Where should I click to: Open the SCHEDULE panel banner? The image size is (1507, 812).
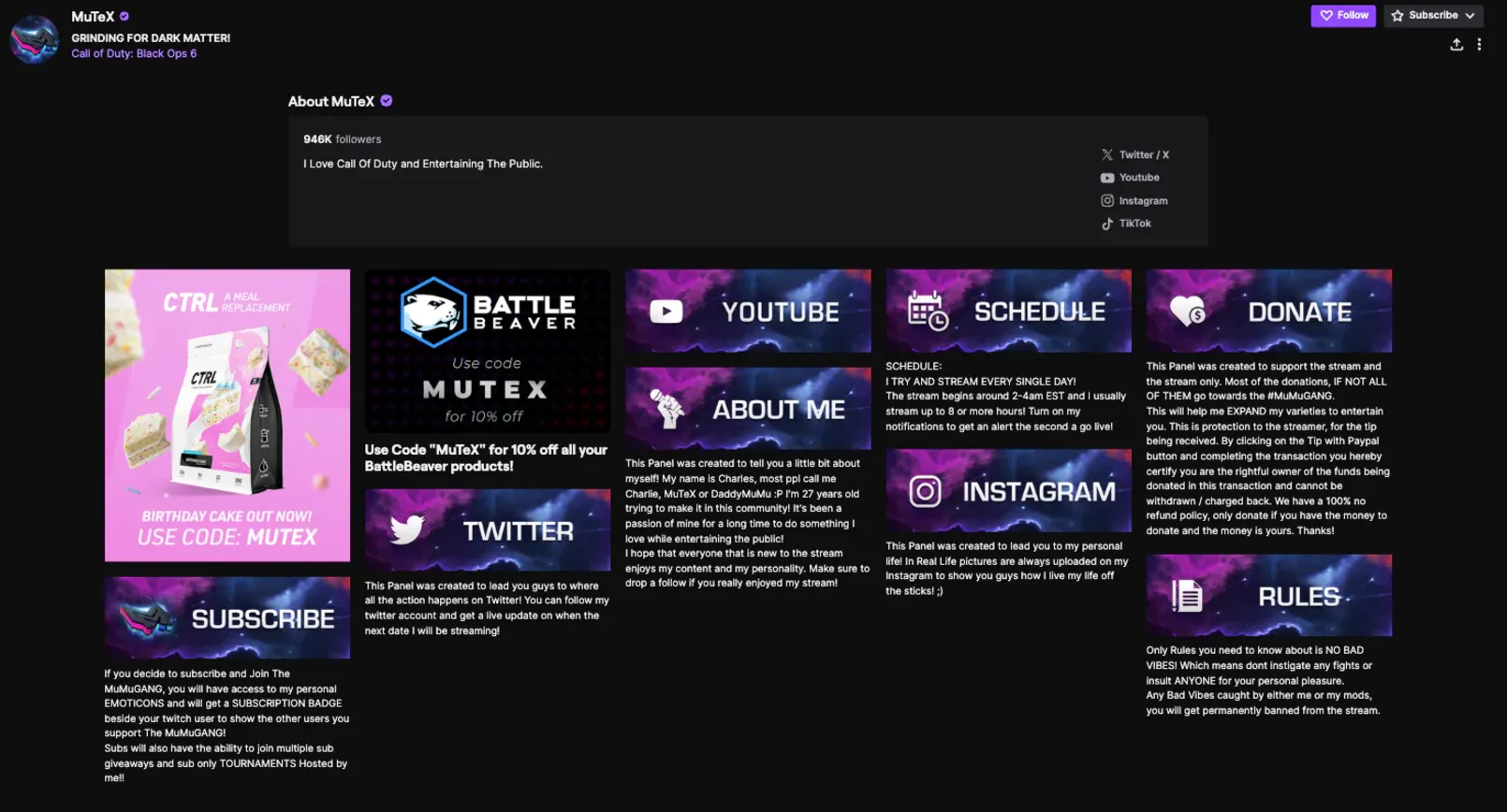pyautogui.click(x=1008, y=311)
